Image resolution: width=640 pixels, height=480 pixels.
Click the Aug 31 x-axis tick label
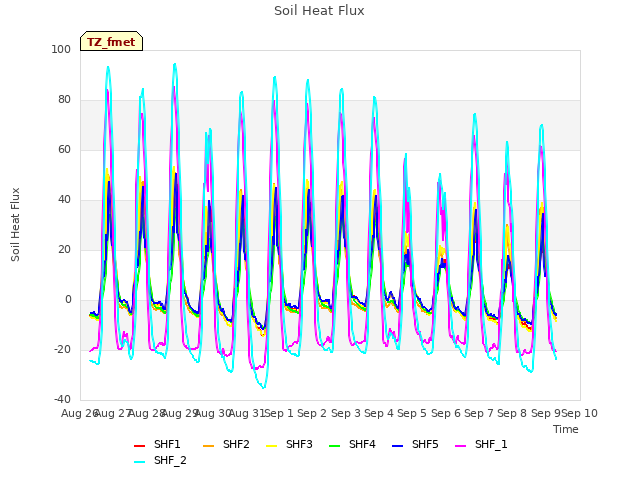(247, 413)
